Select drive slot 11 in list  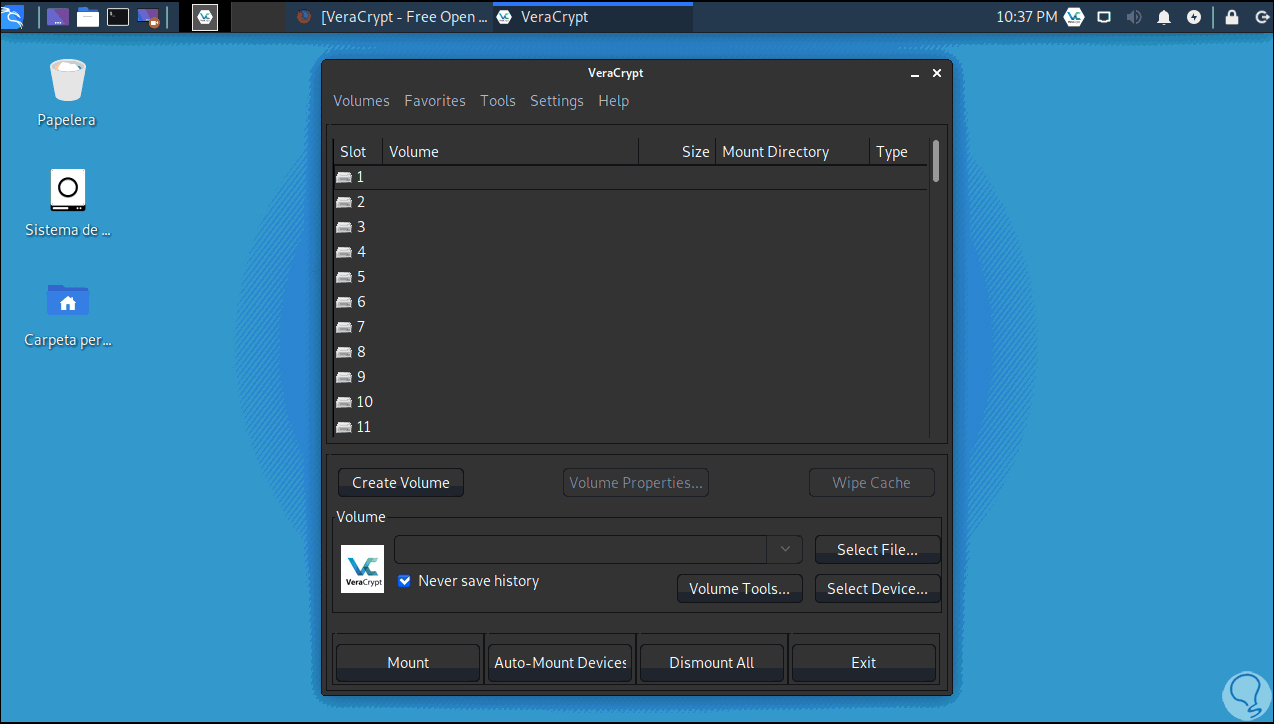[x=631, y=427]
